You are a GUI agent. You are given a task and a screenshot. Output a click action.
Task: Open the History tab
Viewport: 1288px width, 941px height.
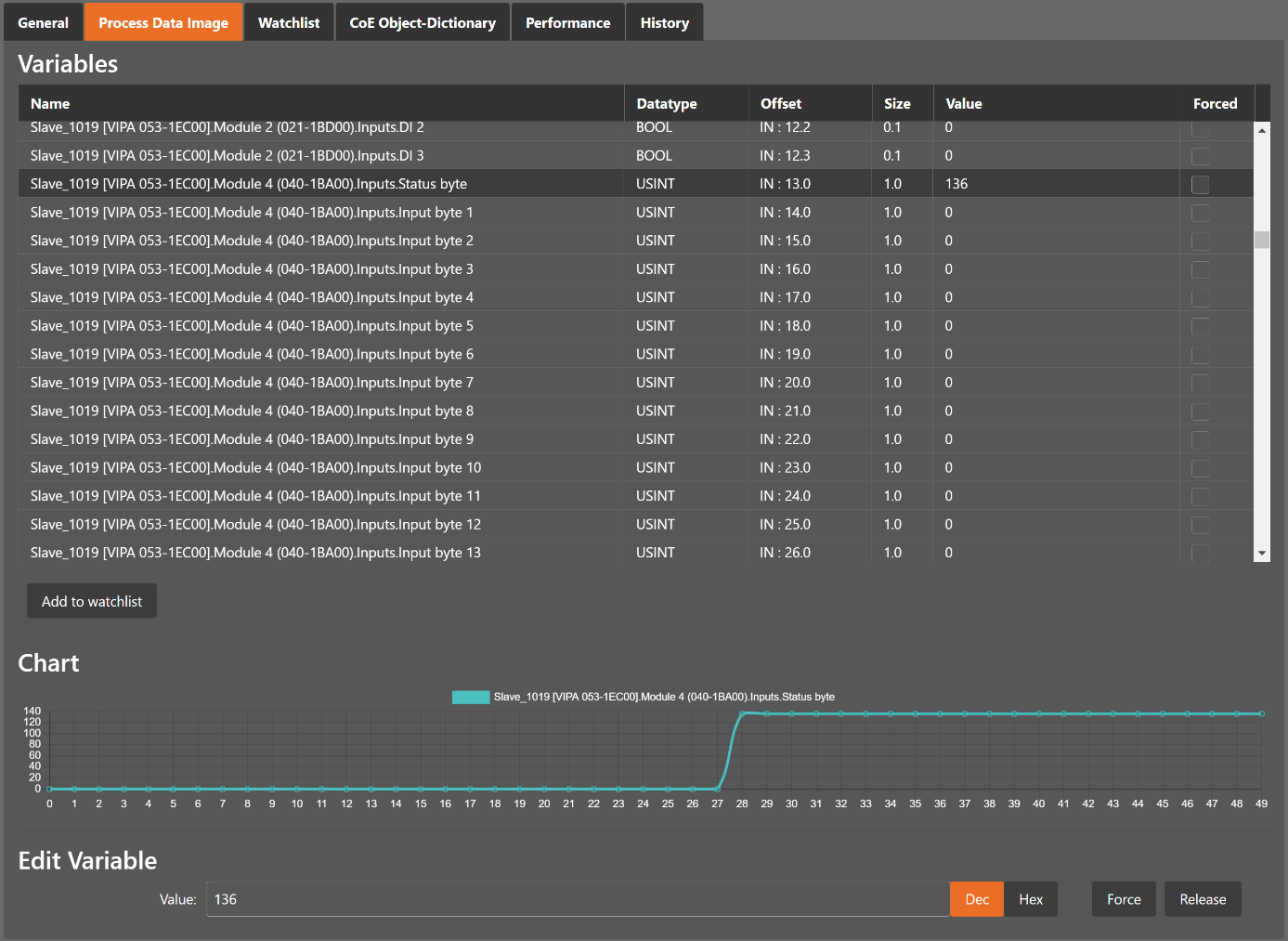coord(664,22)
